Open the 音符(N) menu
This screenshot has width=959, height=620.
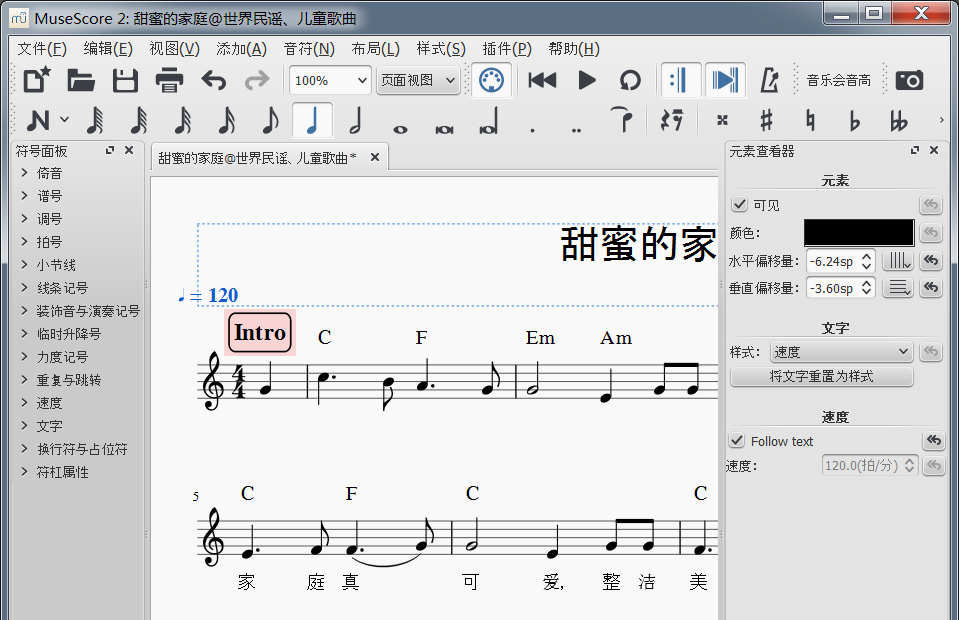coord(309,49)
